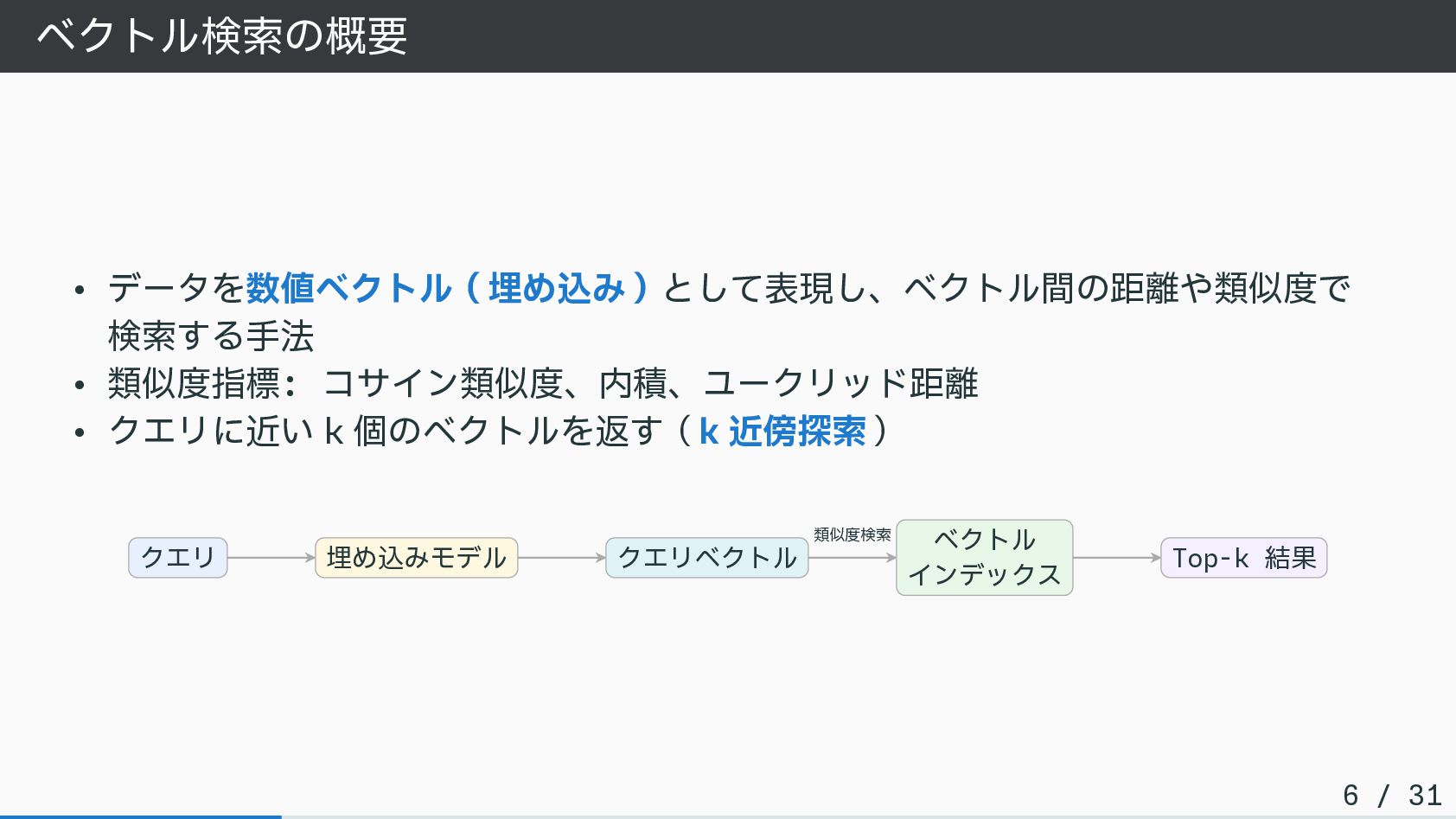The width and height of the screenshot is (1456, 819).
Task: Click the arrow from クエリベクトル to ベクトルインデックス
Action: coord(852,558)
